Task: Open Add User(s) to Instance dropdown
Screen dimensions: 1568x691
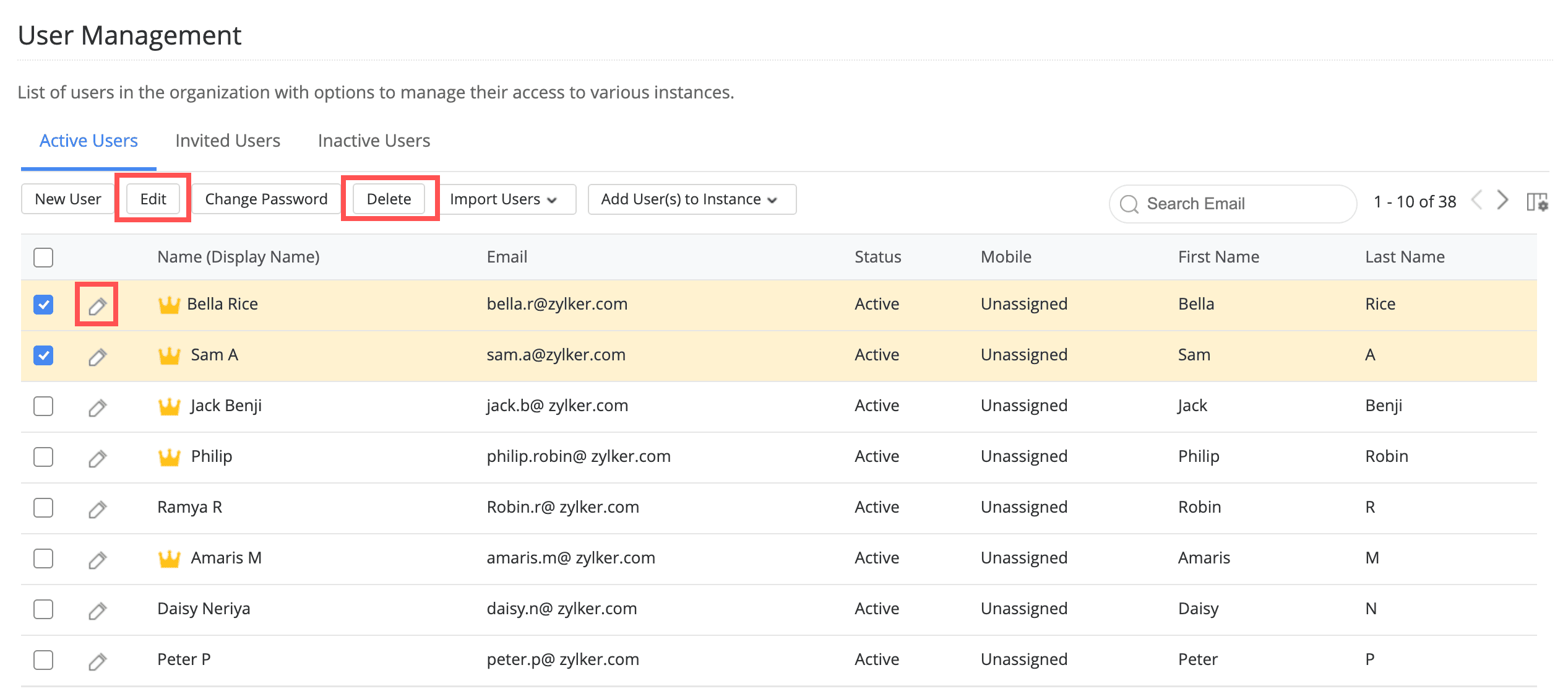Action: [x=691, y=199]
